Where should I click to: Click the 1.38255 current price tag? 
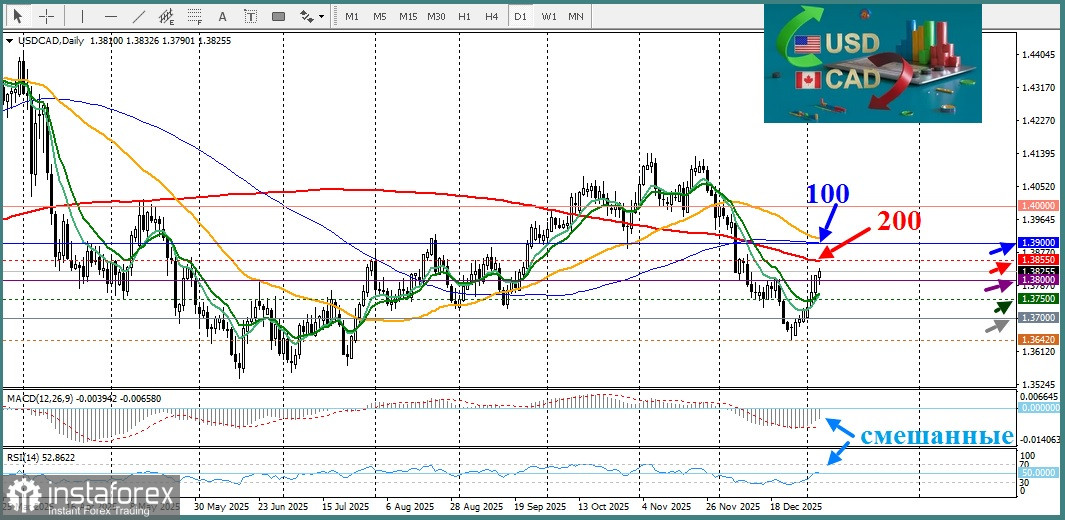pos(1039,270)
